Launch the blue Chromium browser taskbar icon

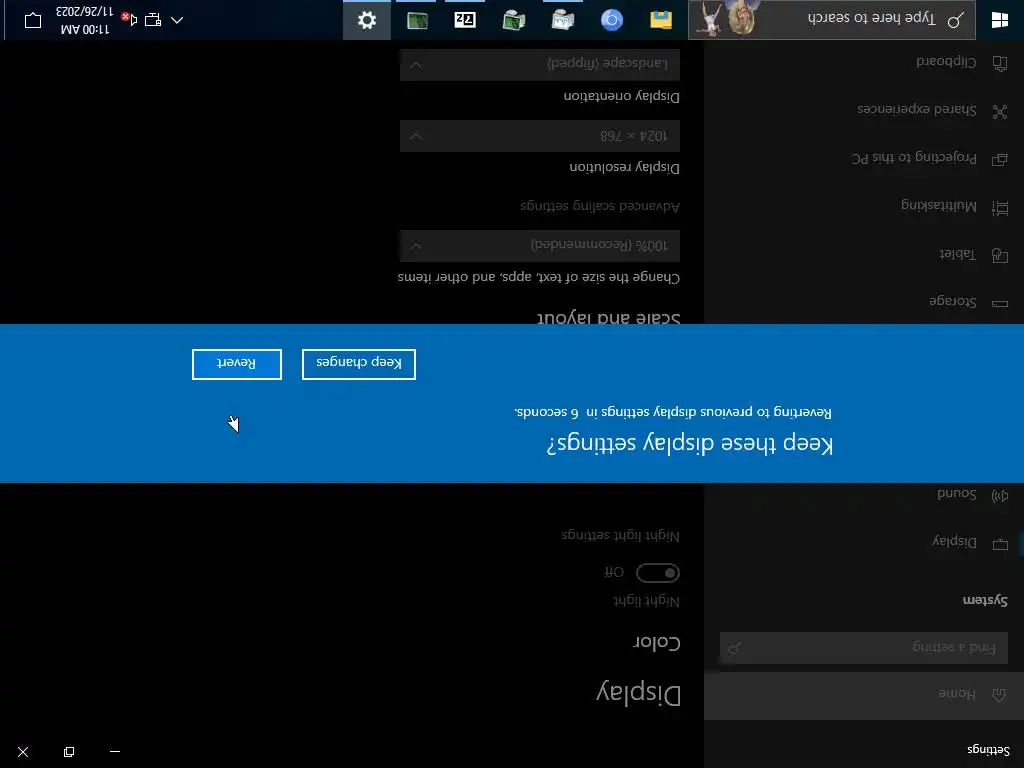612,20
